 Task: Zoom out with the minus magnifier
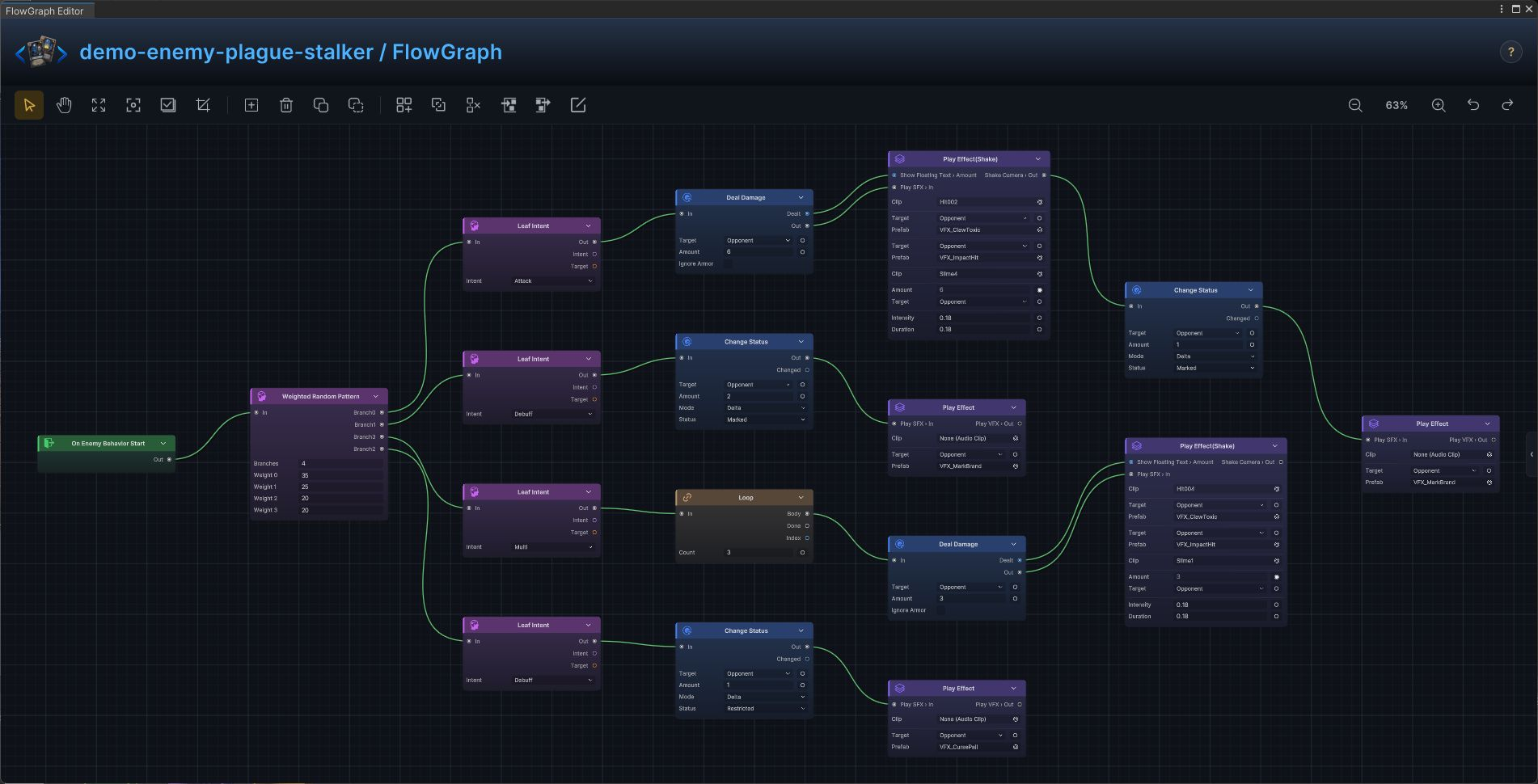[x=1355, y=105]
